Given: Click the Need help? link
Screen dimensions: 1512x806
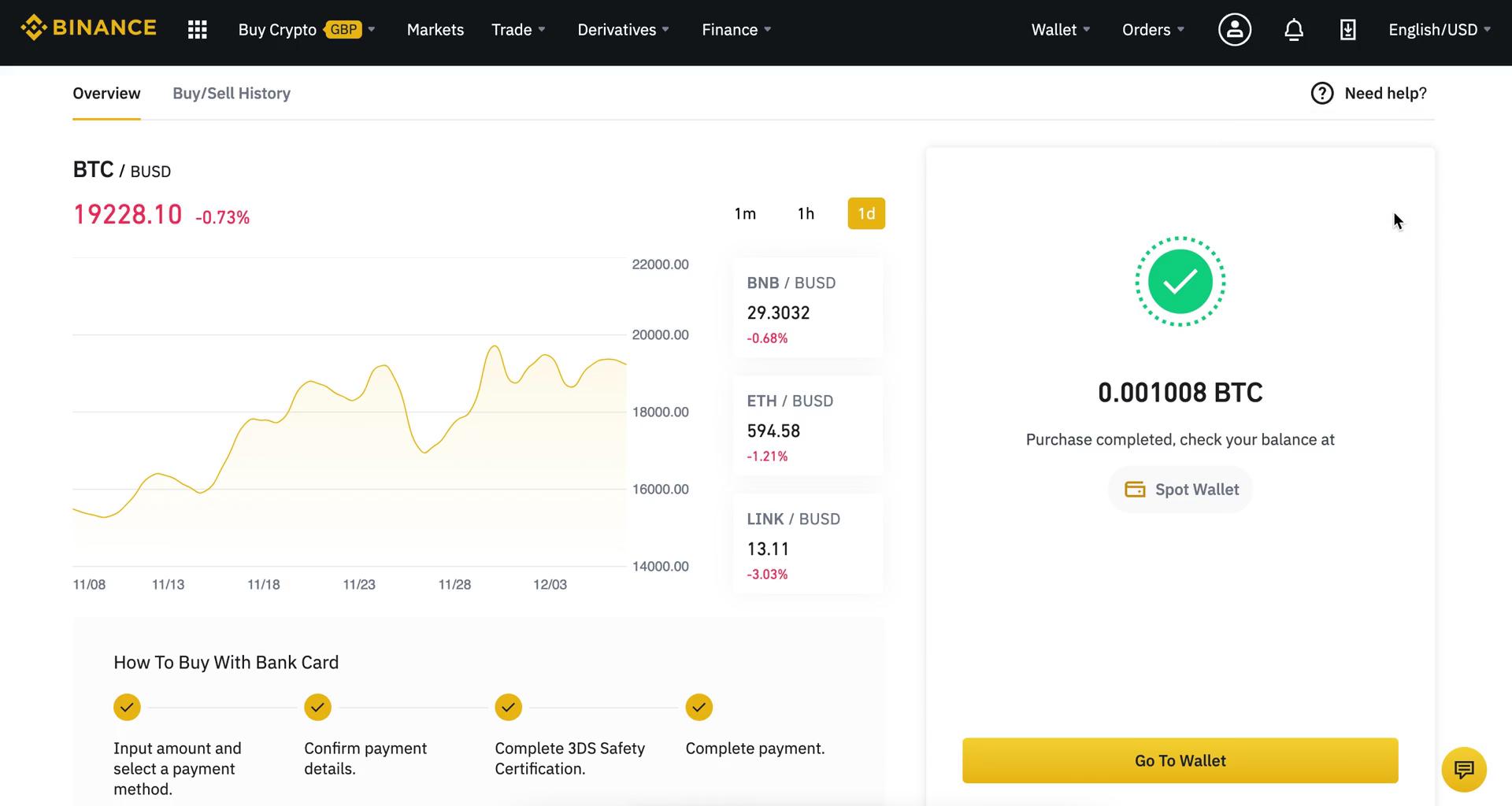Looking at the screenshot, I should pos(1385,93).
